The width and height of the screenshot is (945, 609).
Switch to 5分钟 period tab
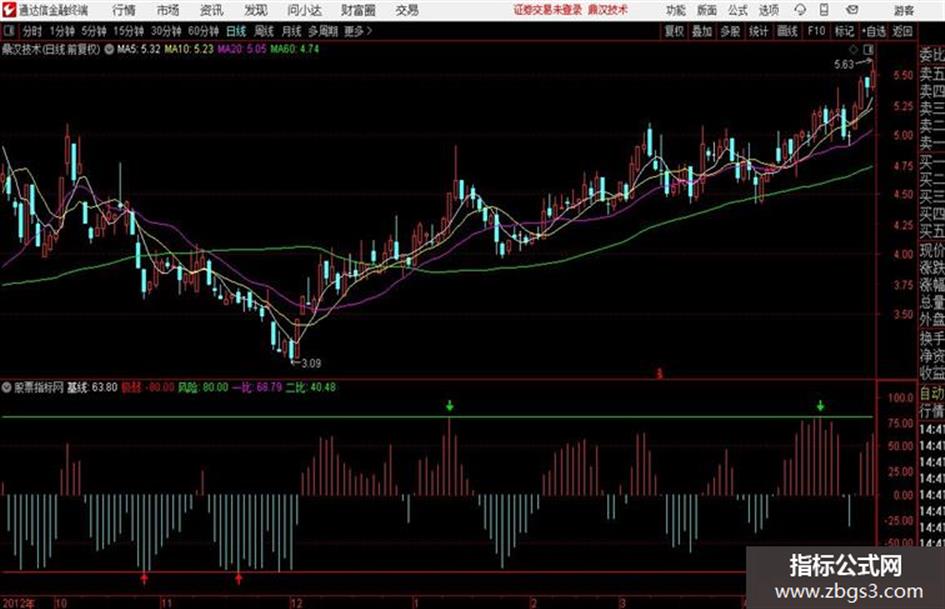[x=94, y=31]
